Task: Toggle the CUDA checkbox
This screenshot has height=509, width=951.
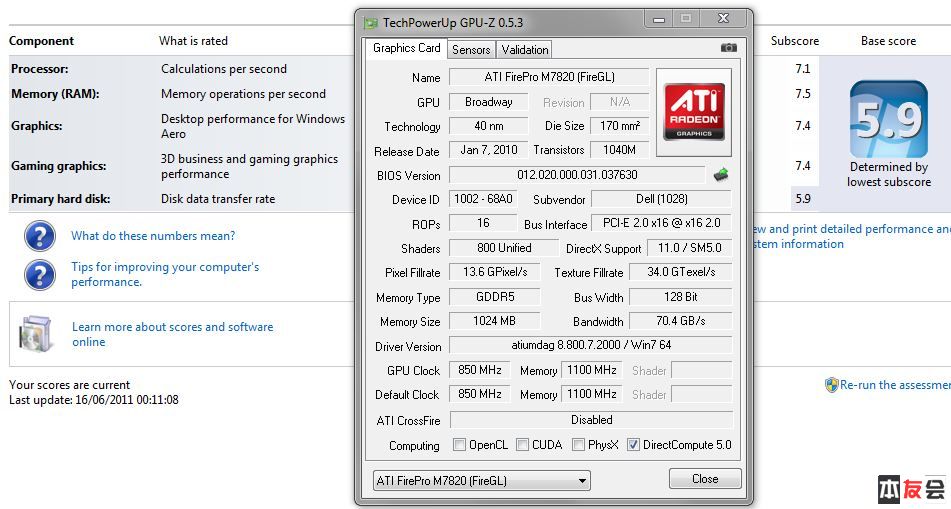Action: (522, 445)
